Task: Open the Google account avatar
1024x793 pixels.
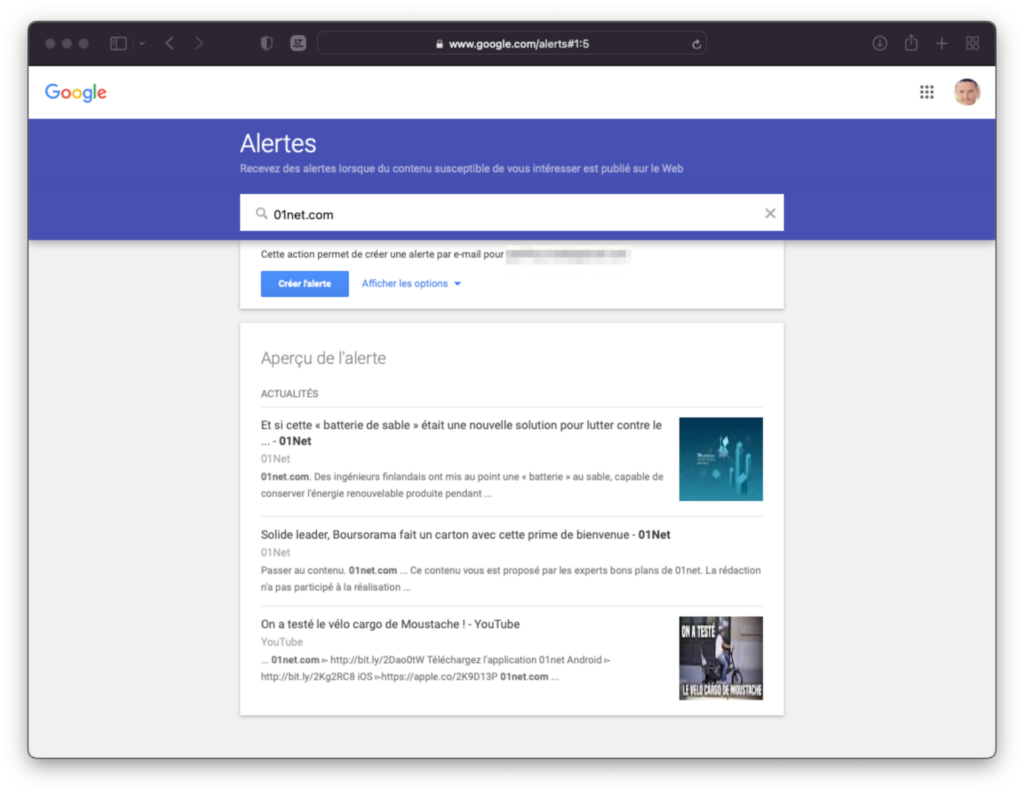Action: [x=967, y=92]
